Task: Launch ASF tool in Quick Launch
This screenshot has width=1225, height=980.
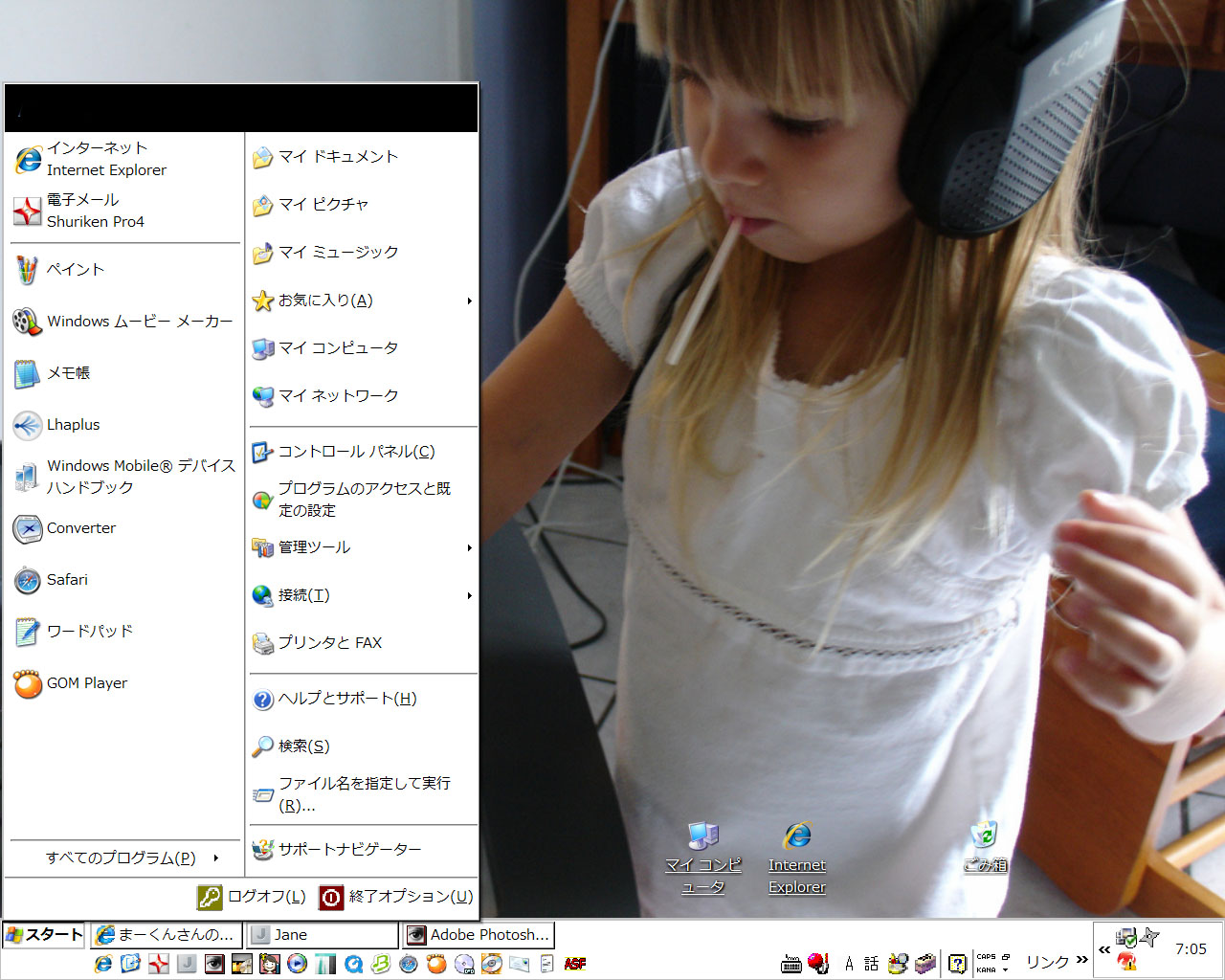Action: tap(575, 964)
